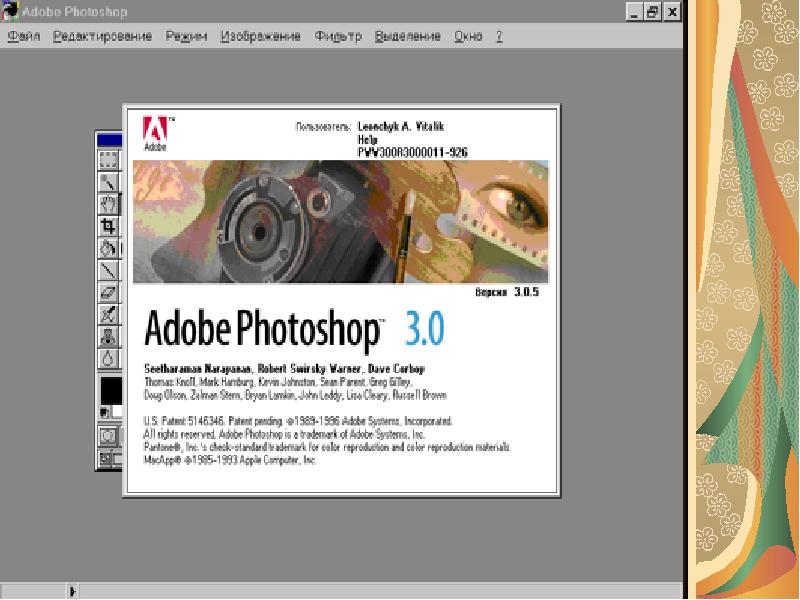The image size is (800, 600).
Task: Select the Blur water-drop tool
Action: pyautogui.click(x=109, y=359)
